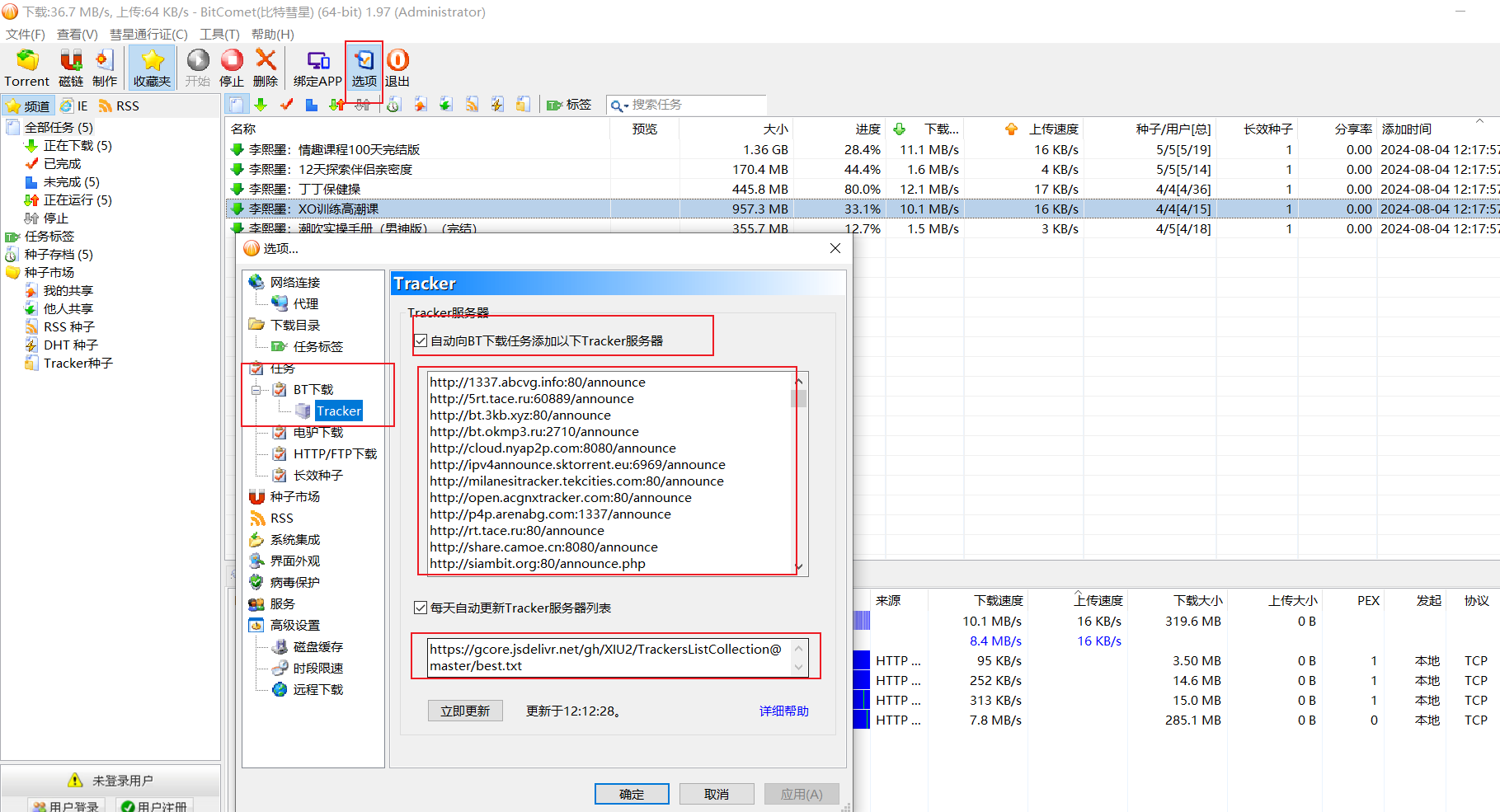Select Tracker in the options tree
Viewport: 1500px width, 812px height.
339,411
